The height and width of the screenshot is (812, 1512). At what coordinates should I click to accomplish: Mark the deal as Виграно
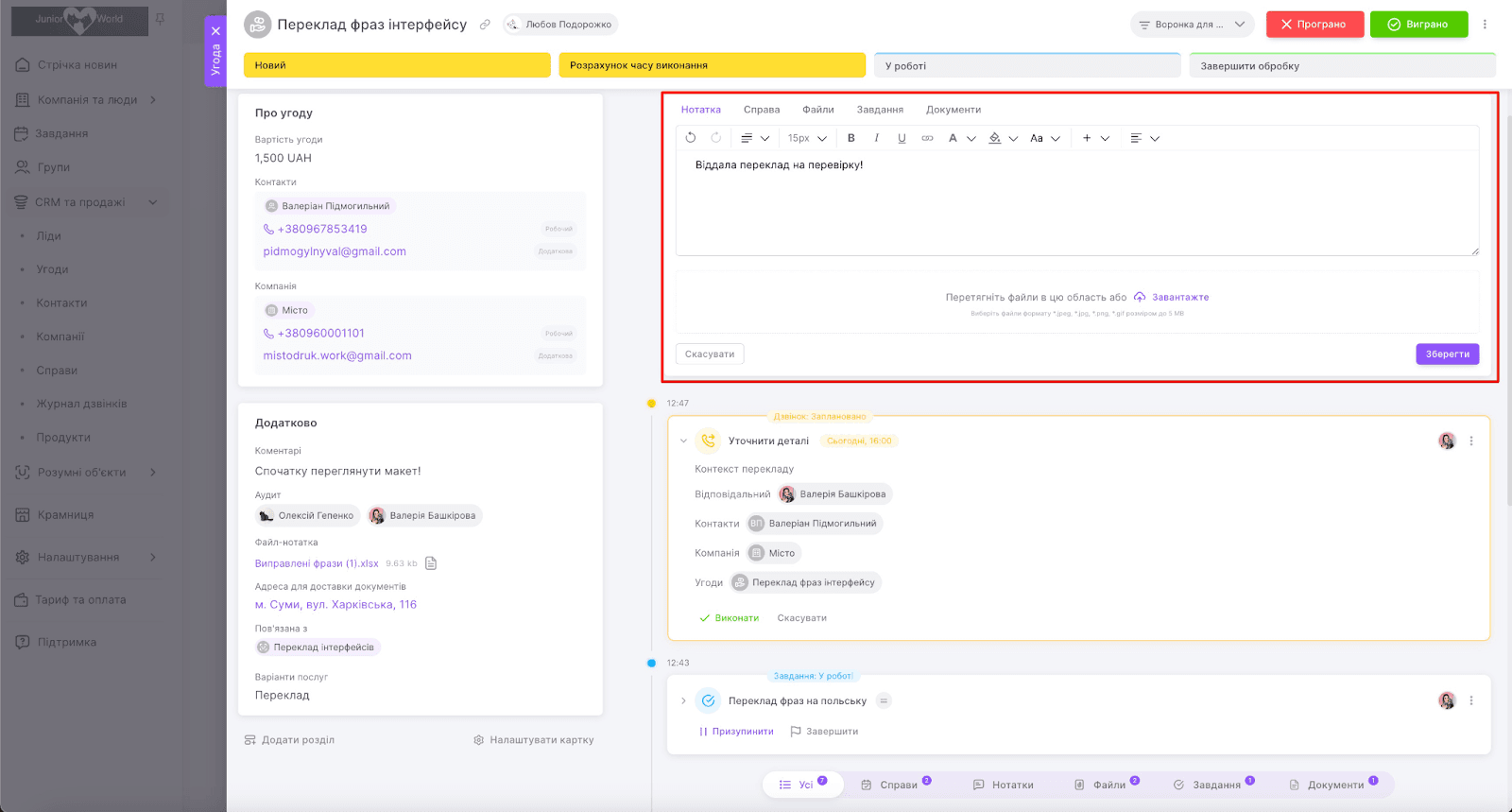coord(1418,25)
